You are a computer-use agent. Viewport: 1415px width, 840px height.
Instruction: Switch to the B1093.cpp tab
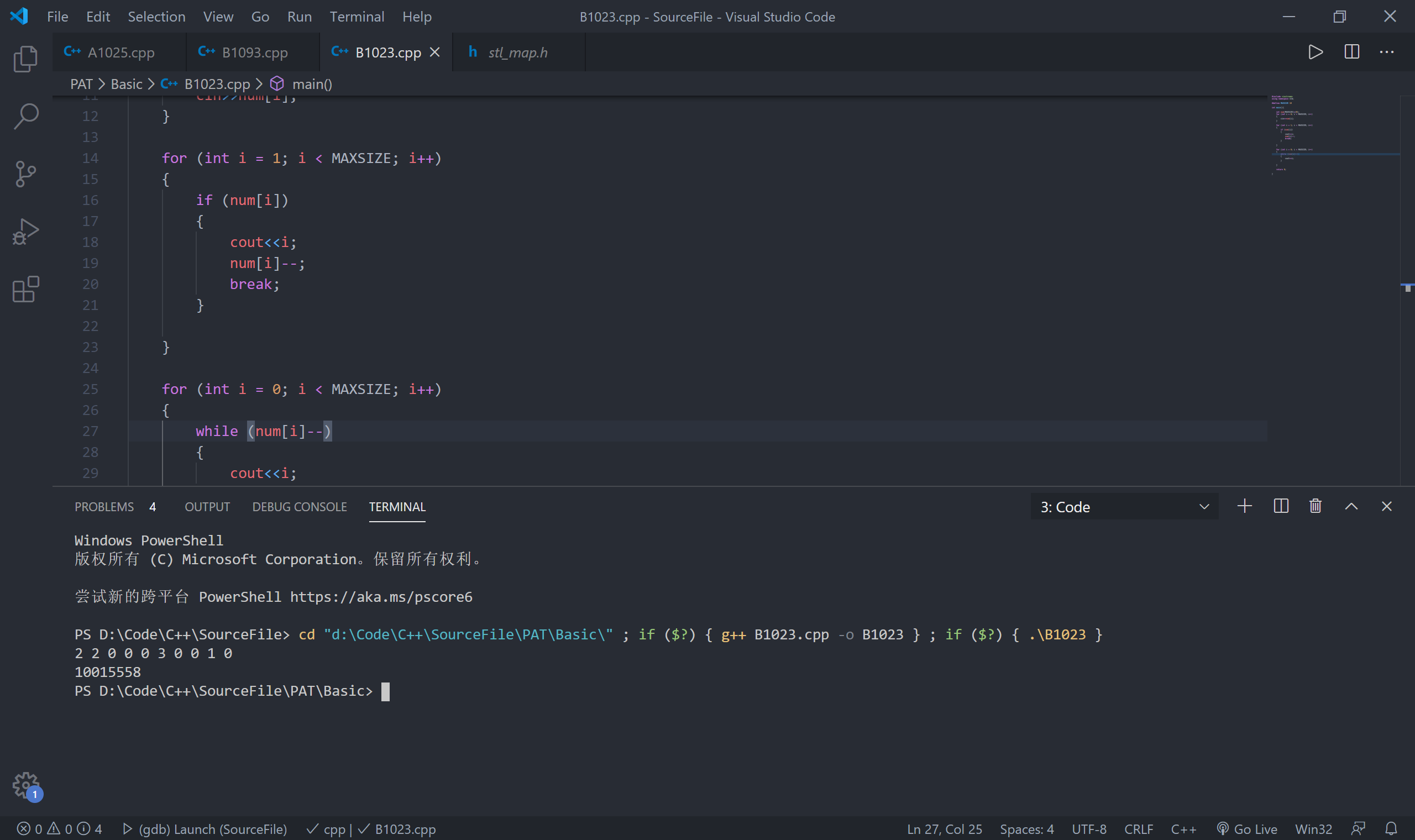point(254,53)
